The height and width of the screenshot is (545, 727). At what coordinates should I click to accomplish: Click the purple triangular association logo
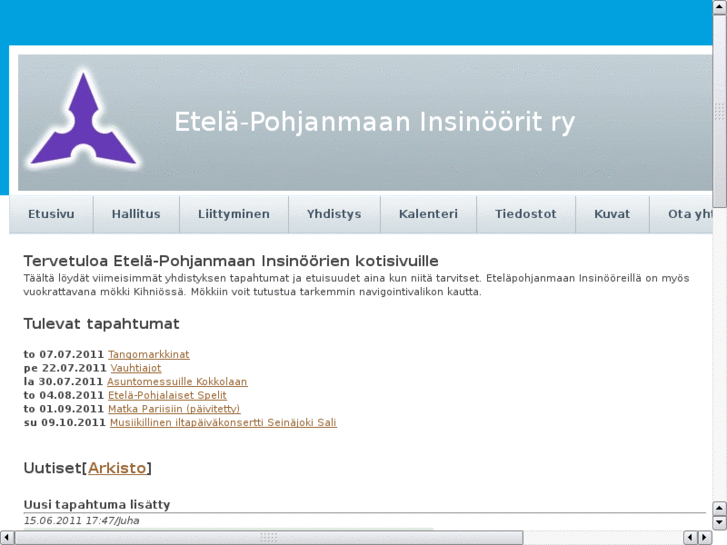pos(84,120)
